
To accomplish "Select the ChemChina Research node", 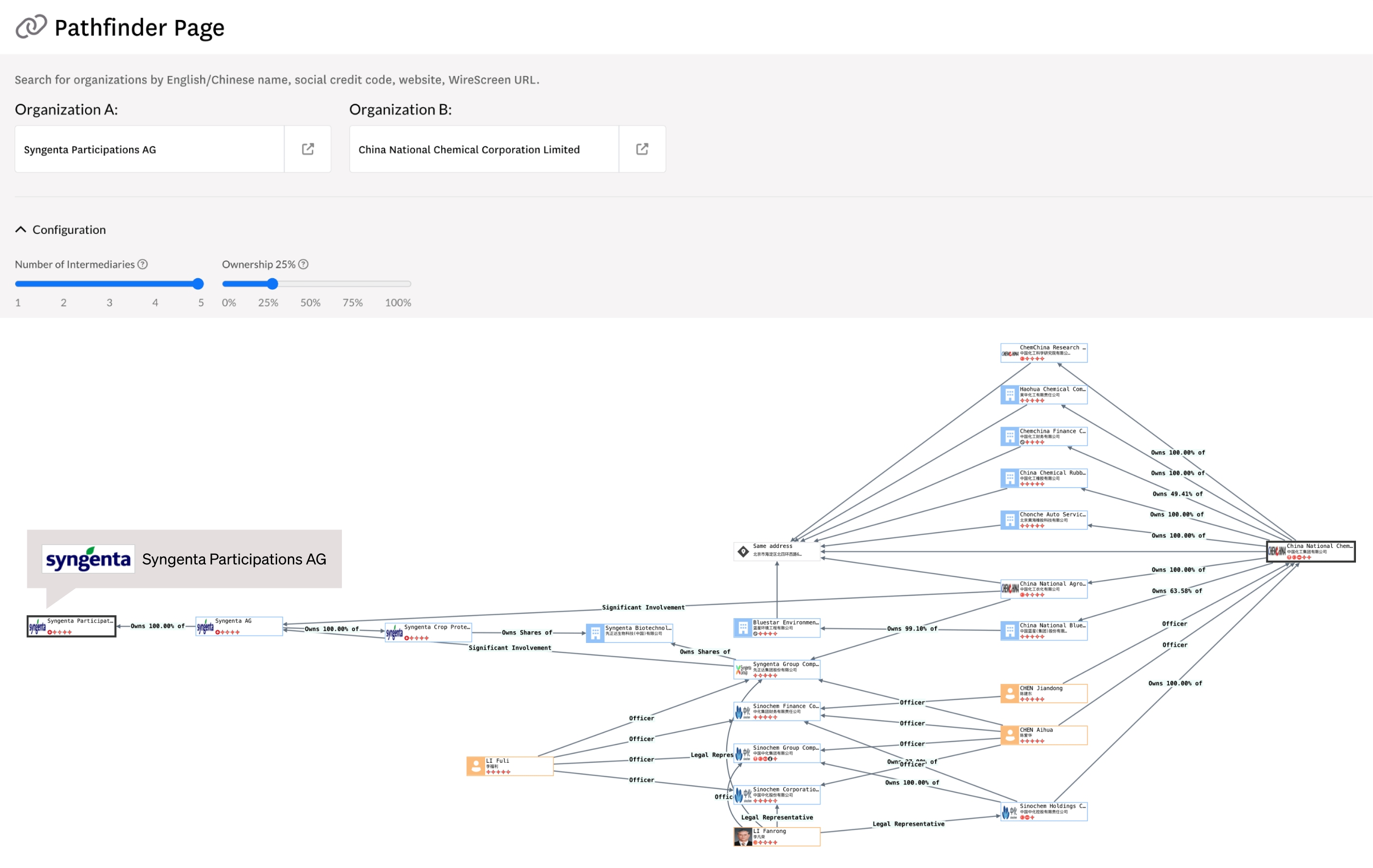I will [x=1043, y=353].
